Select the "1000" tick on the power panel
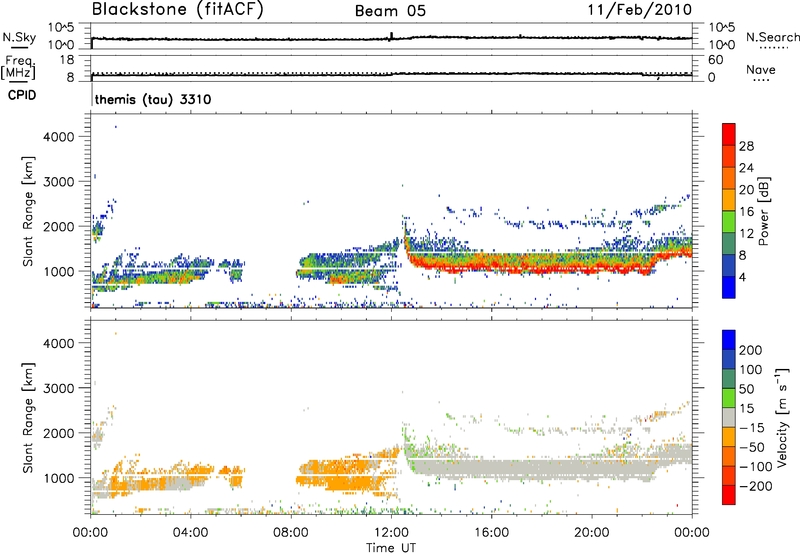 (x=58, y=271)
